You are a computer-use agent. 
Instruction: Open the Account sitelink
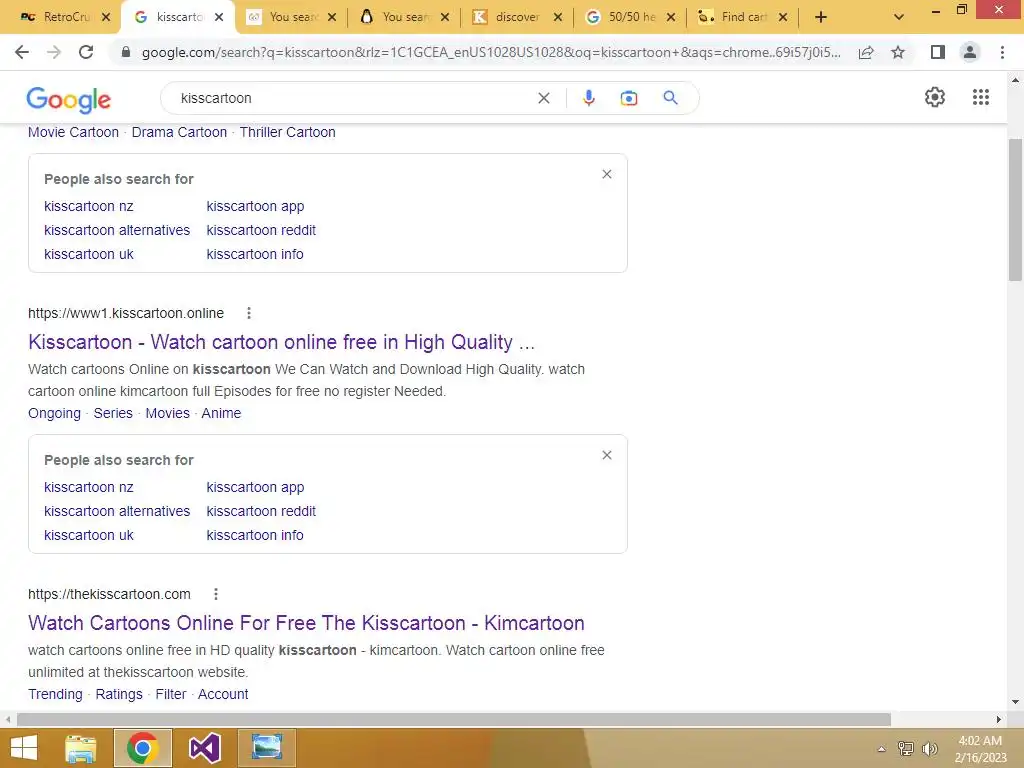point(223,694)
